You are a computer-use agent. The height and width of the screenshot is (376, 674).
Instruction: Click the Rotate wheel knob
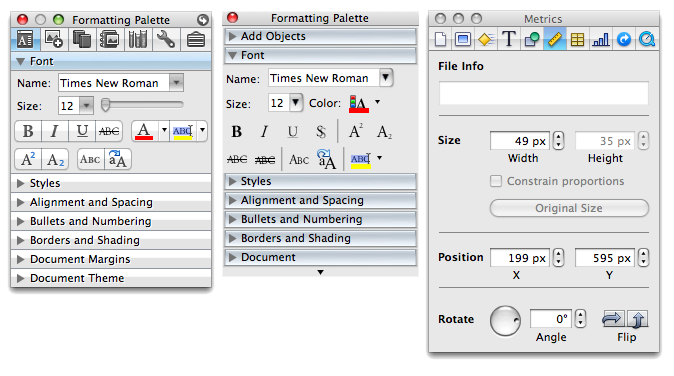tap(505, 321)
